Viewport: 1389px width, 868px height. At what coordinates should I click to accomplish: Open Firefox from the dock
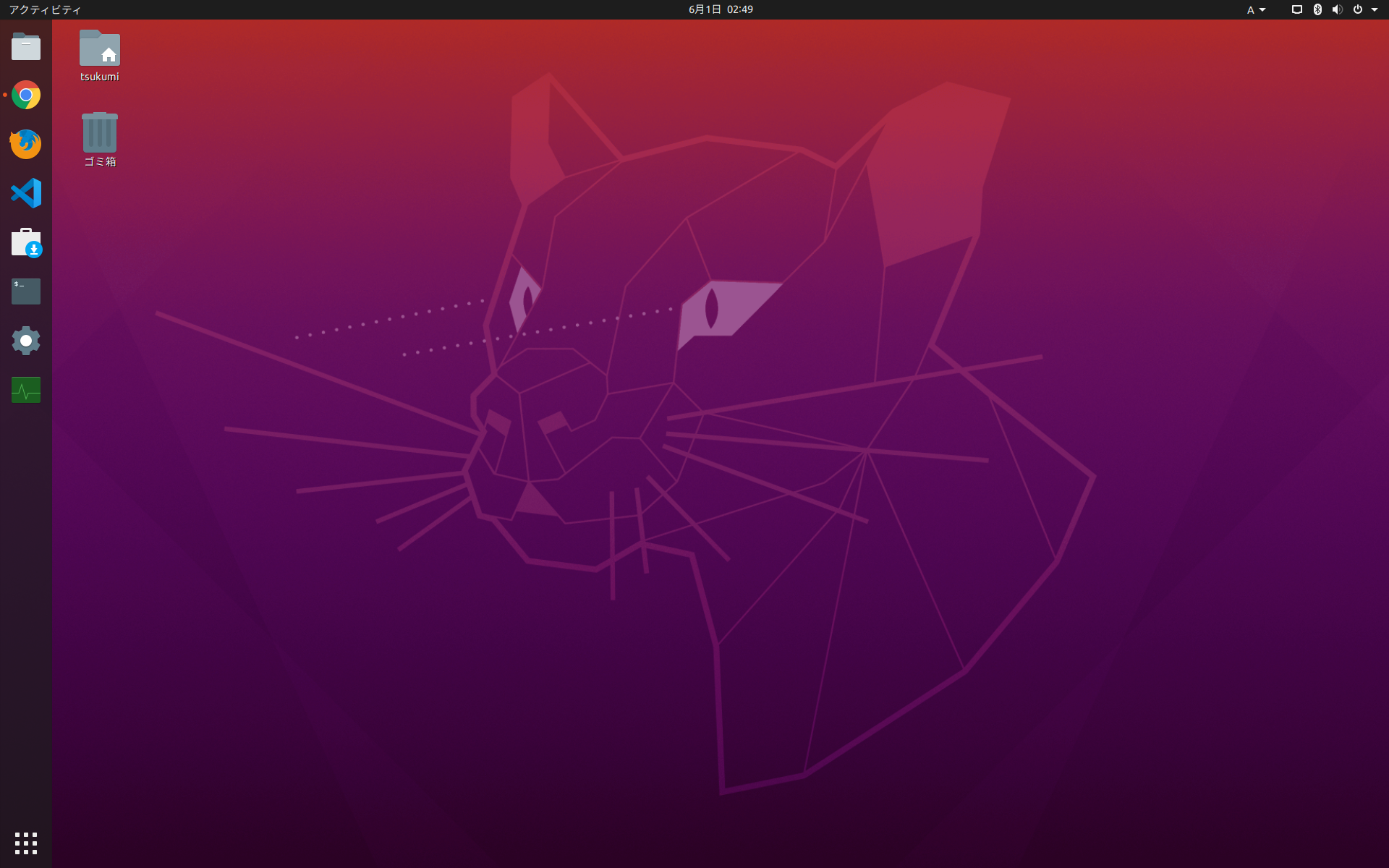(26, 144)
